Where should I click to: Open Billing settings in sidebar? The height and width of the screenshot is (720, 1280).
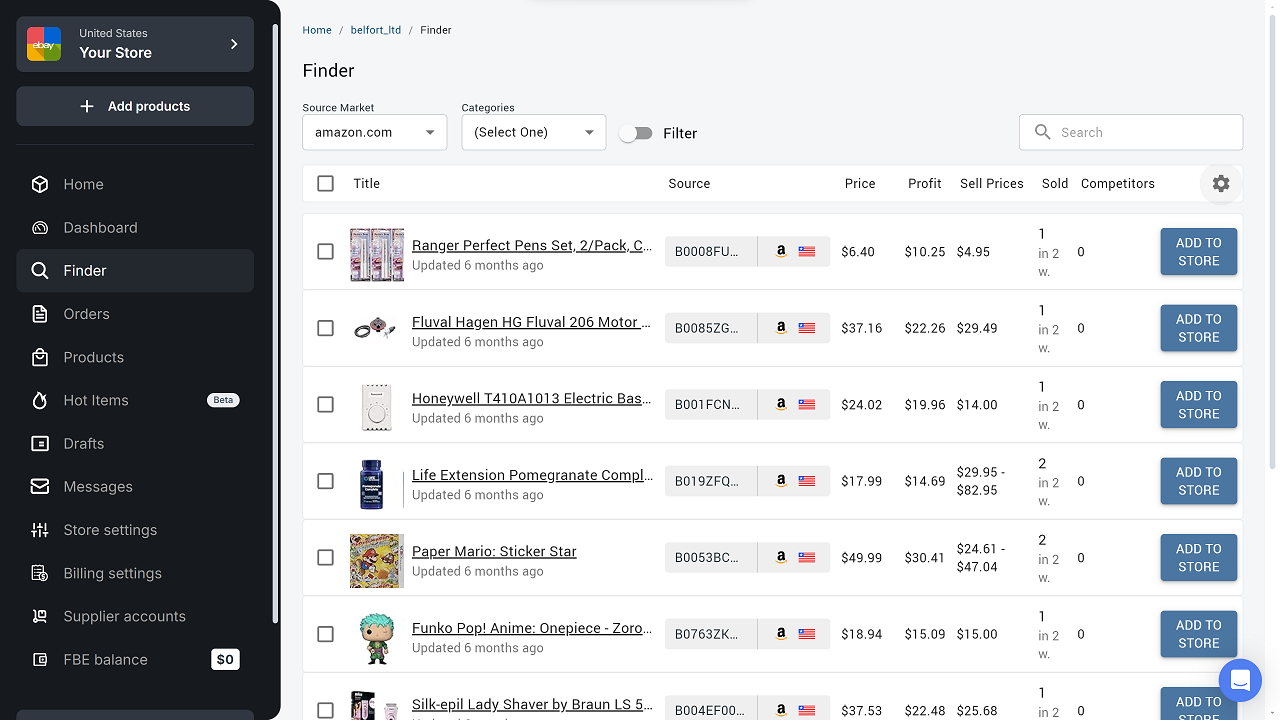pos(135,574)
